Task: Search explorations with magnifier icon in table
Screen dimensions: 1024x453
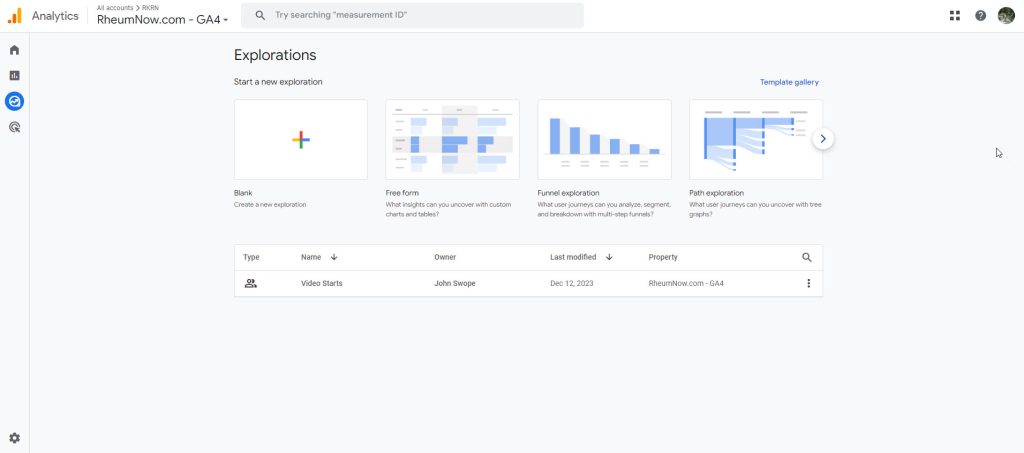Action: 807,257
